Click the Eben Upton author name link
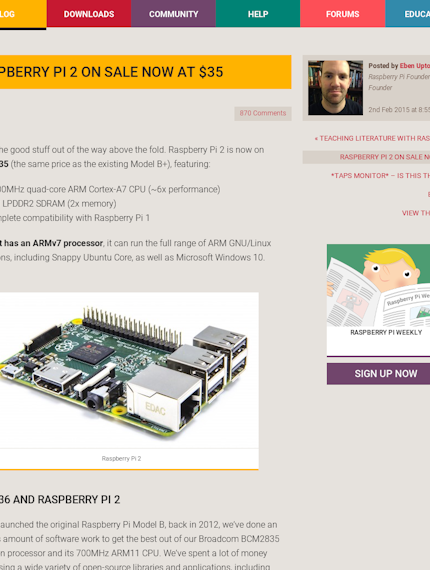The height and width of the screenshot is (570, 430). [415, 66]
